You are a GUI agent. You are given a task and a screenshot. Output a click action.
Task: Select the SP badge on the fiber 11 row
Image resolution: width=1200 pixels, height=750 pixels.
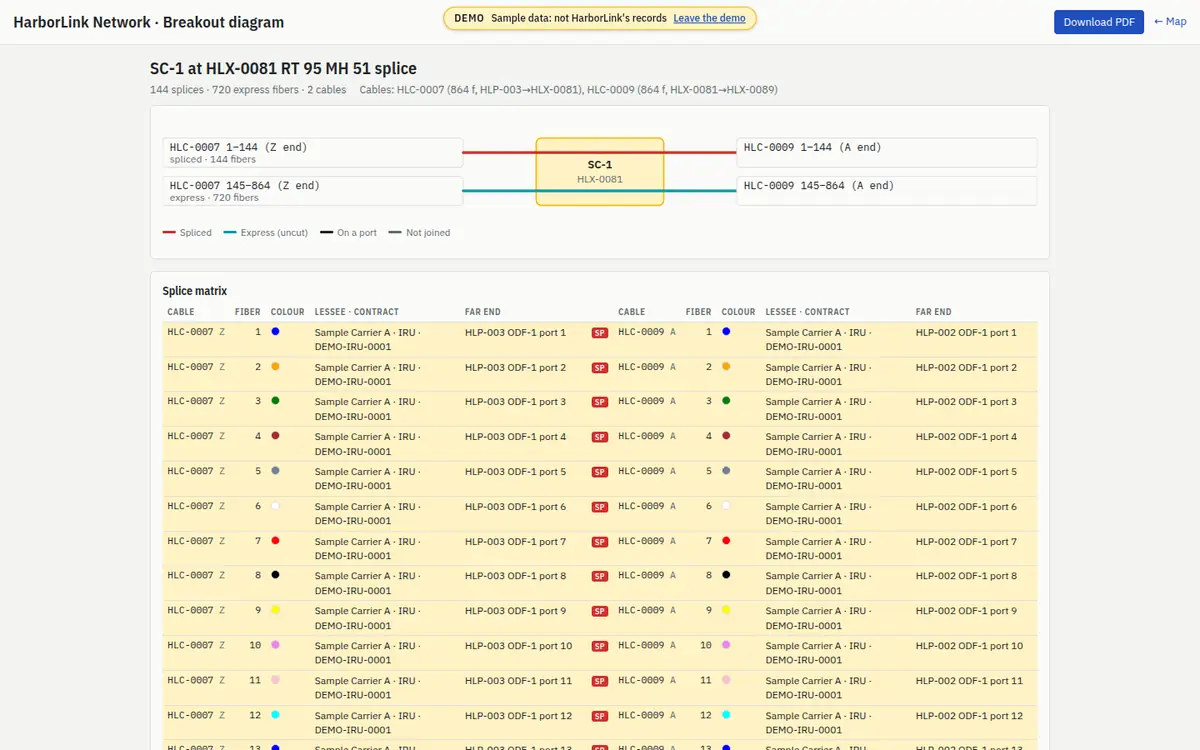coord(600,681)
